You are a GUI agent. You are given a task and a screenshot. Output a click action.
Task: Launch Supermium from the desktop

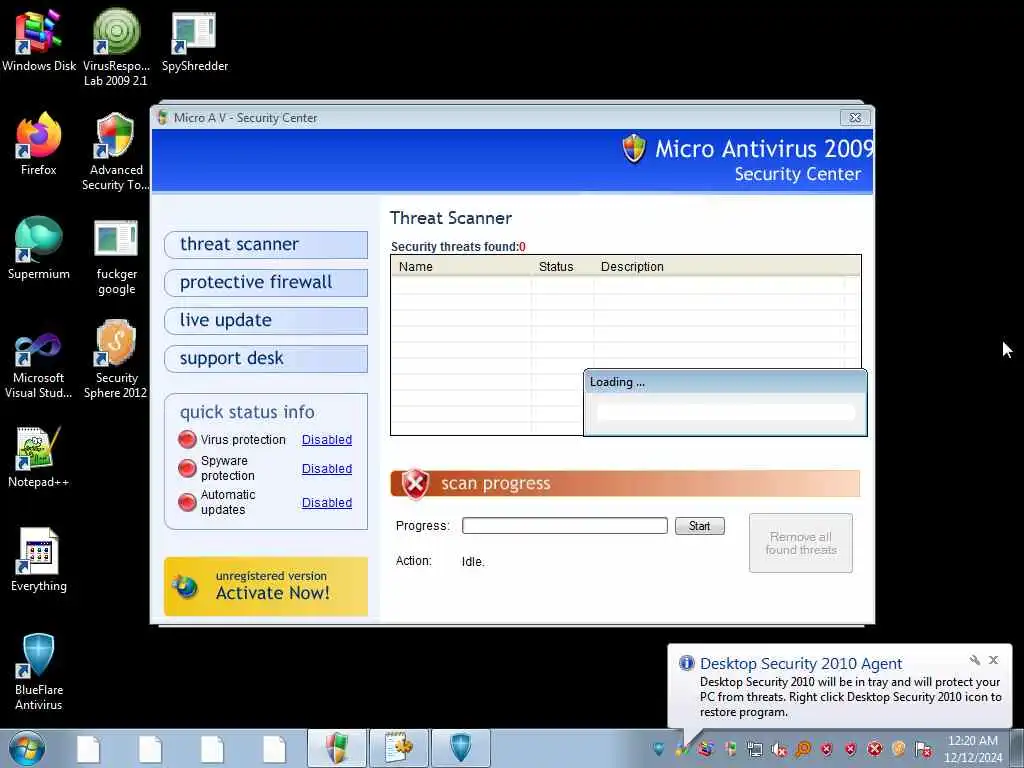click(39, 249)
